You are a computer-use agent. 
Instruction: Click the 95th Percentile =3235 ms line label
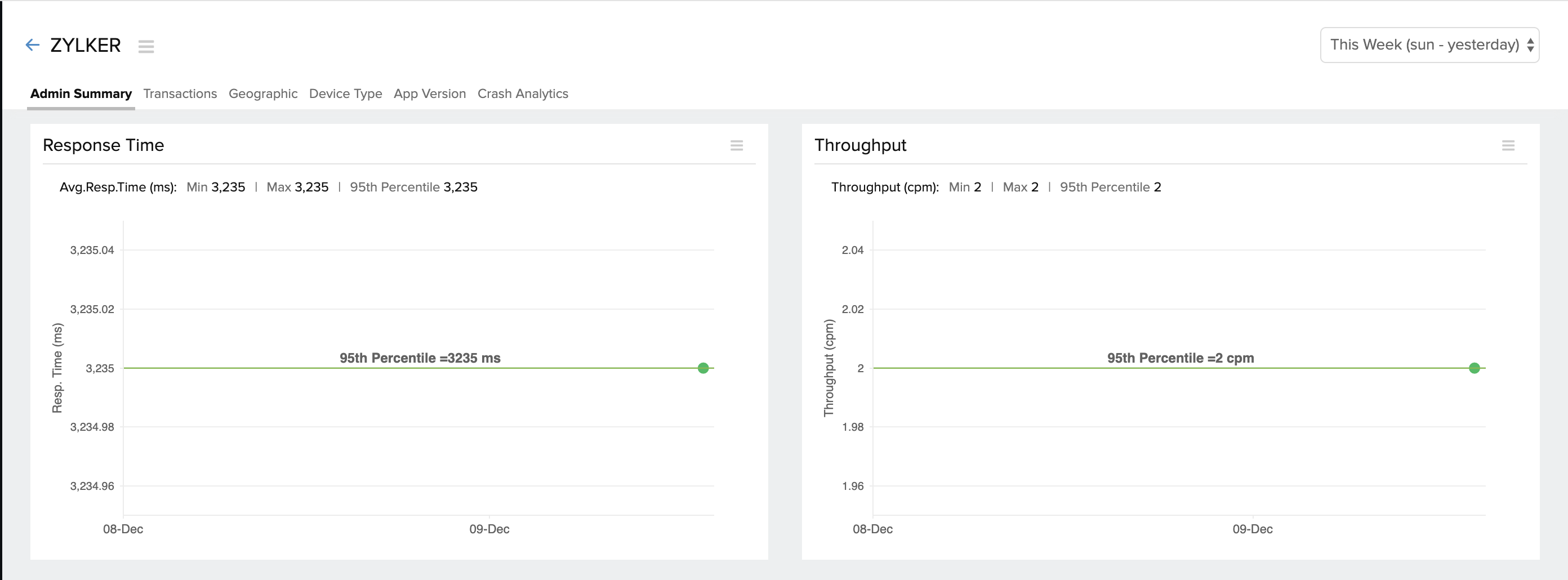(x=420, y=358)
